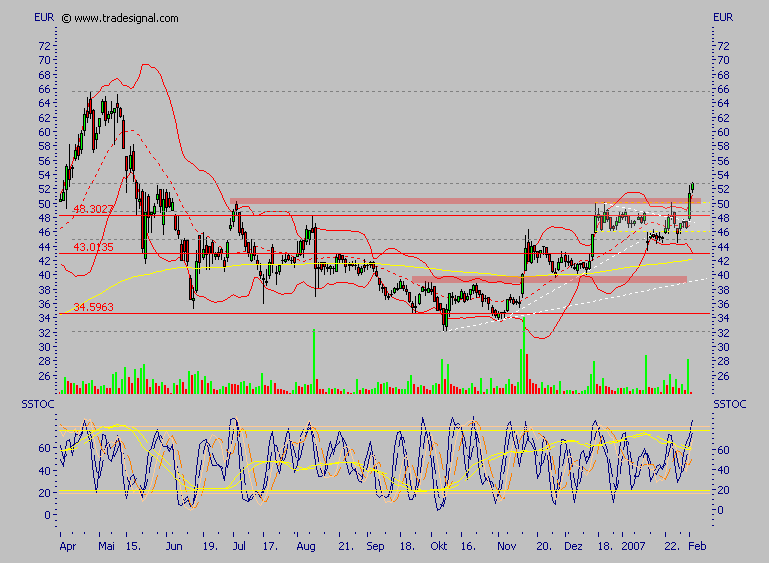Click the EUR label in top-right corner
Screen dimensions: 769x563
(x=723, y=18)
